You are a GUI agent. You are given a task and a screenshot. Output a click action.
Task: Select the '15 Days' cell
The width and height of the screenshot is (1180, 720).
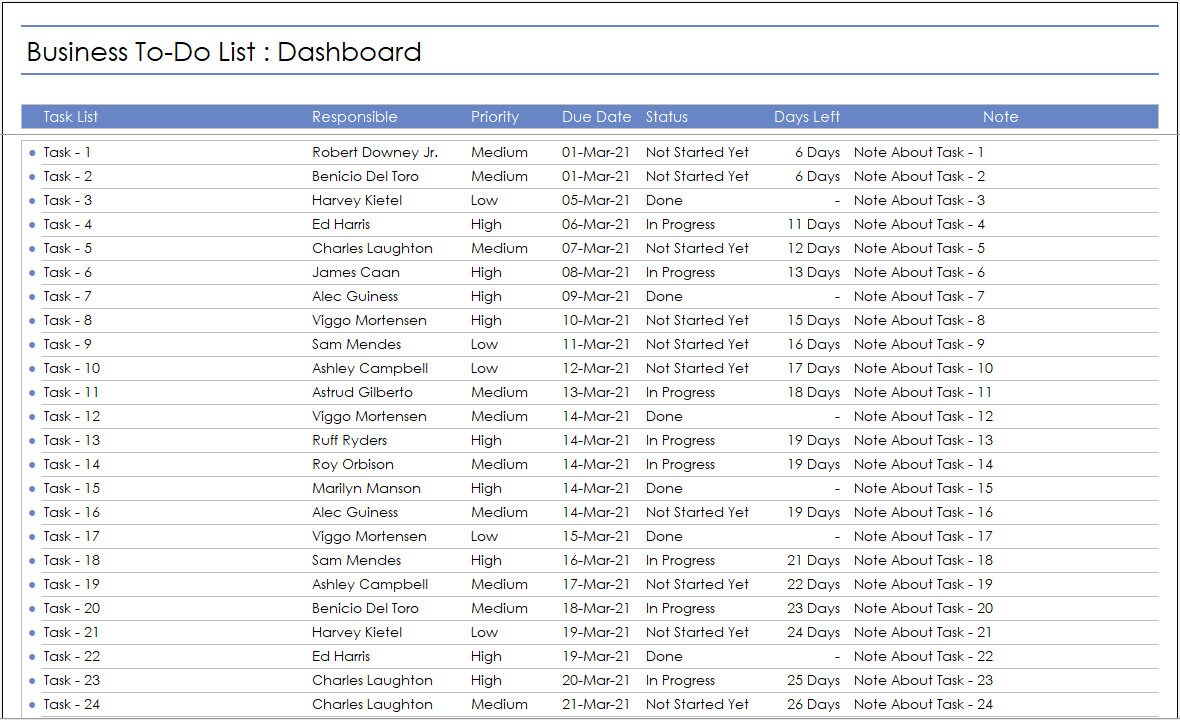[814, 321]
